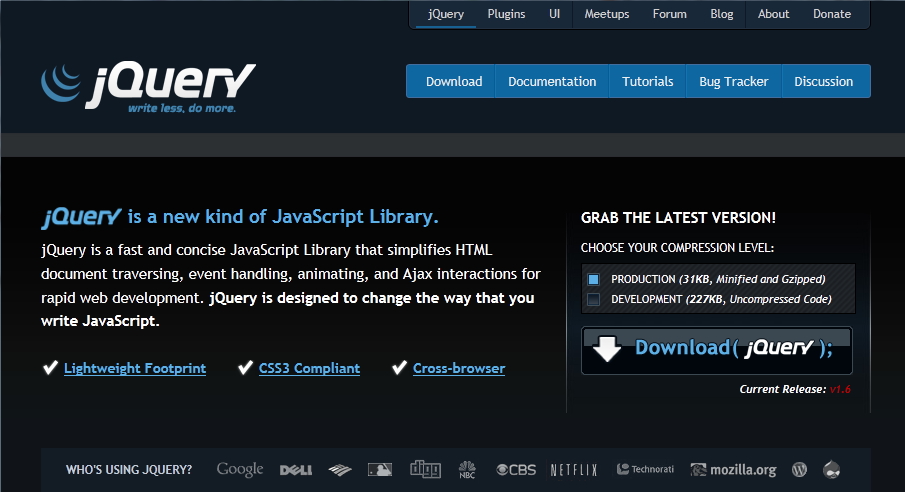Go to the Meetups tab

tap(607, 14)
